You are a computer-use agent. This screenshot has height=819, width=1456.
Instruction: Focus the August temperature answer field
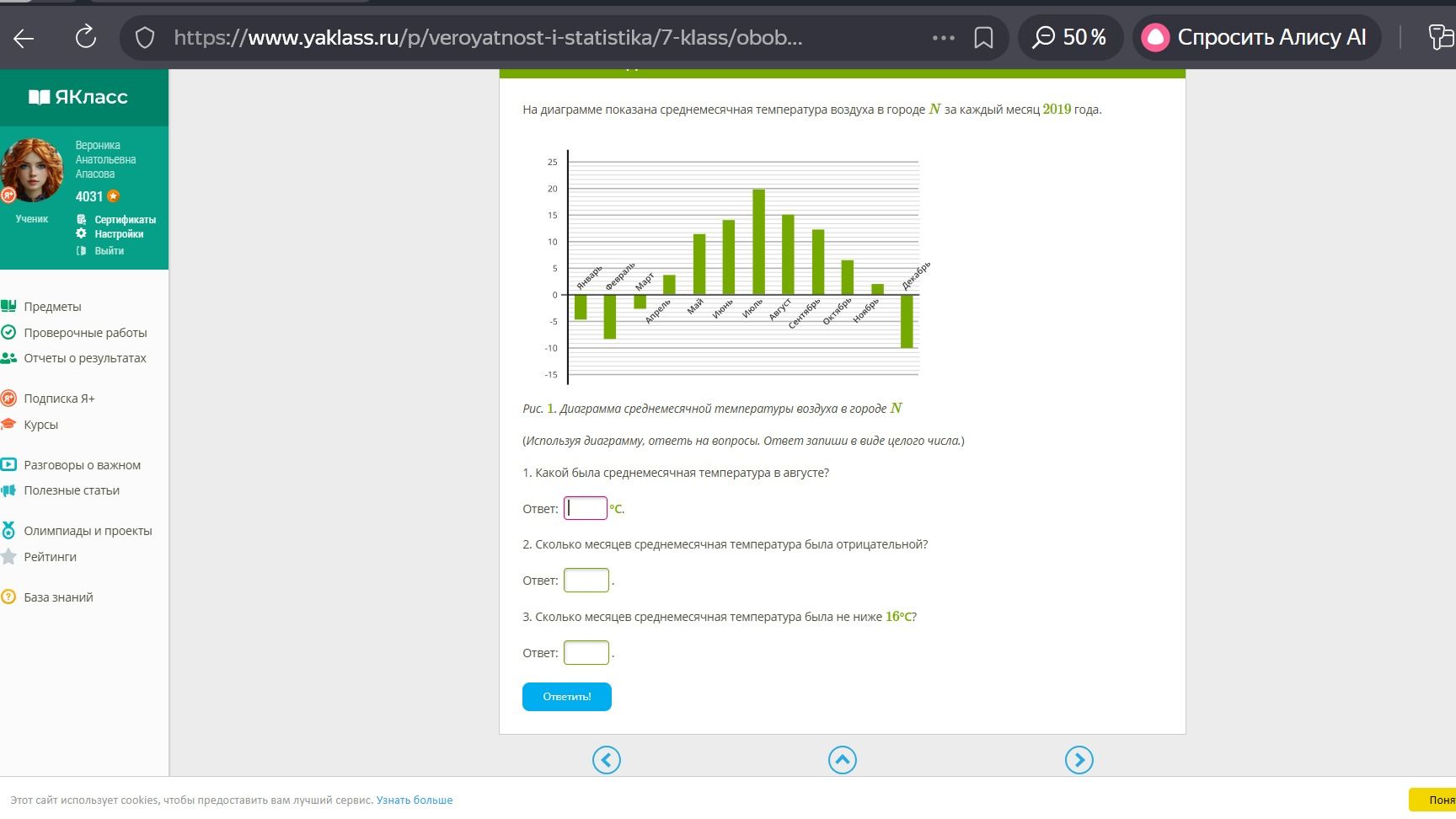(585, 508)
